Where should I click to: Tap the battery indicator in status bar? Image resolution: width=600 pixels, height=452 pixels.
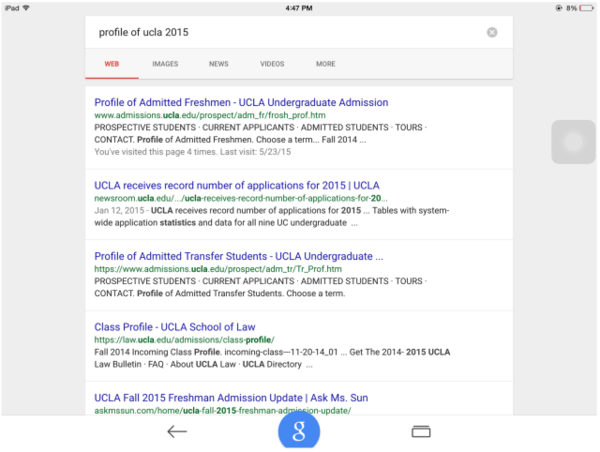pos(587,8)
